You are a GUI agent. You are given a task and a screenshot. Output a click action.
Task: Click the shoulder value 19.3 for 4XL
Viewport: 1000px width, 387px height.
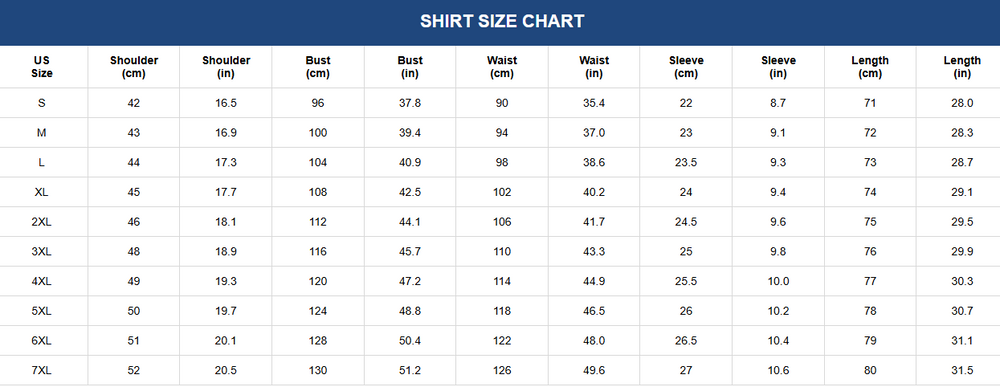(x=226, y=282)
